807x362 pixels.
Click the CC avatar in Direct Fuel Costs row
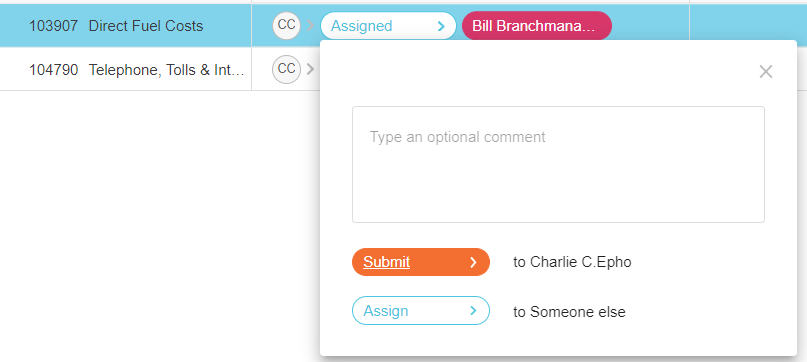click(x=286, y=25)
